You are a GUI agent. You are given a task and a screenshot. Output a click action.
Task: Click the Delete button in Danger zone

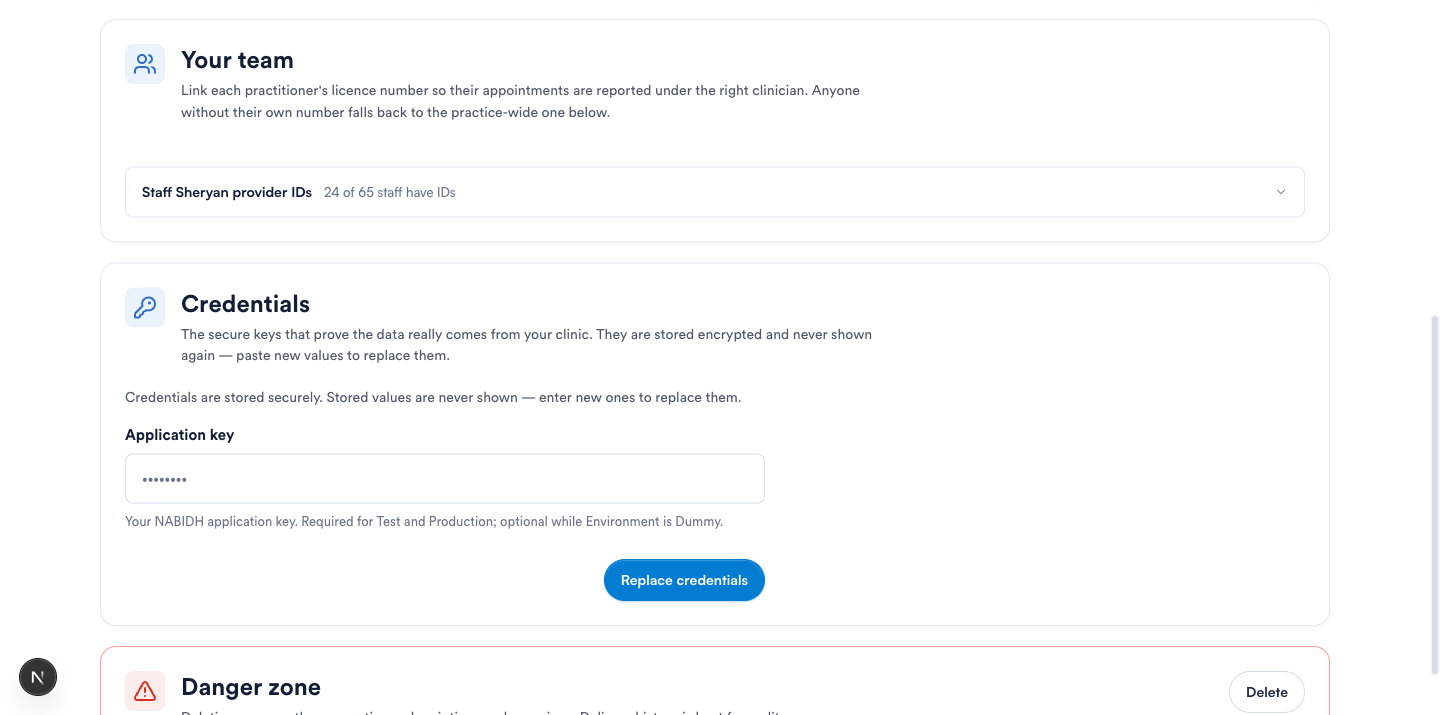(1267, 692)
